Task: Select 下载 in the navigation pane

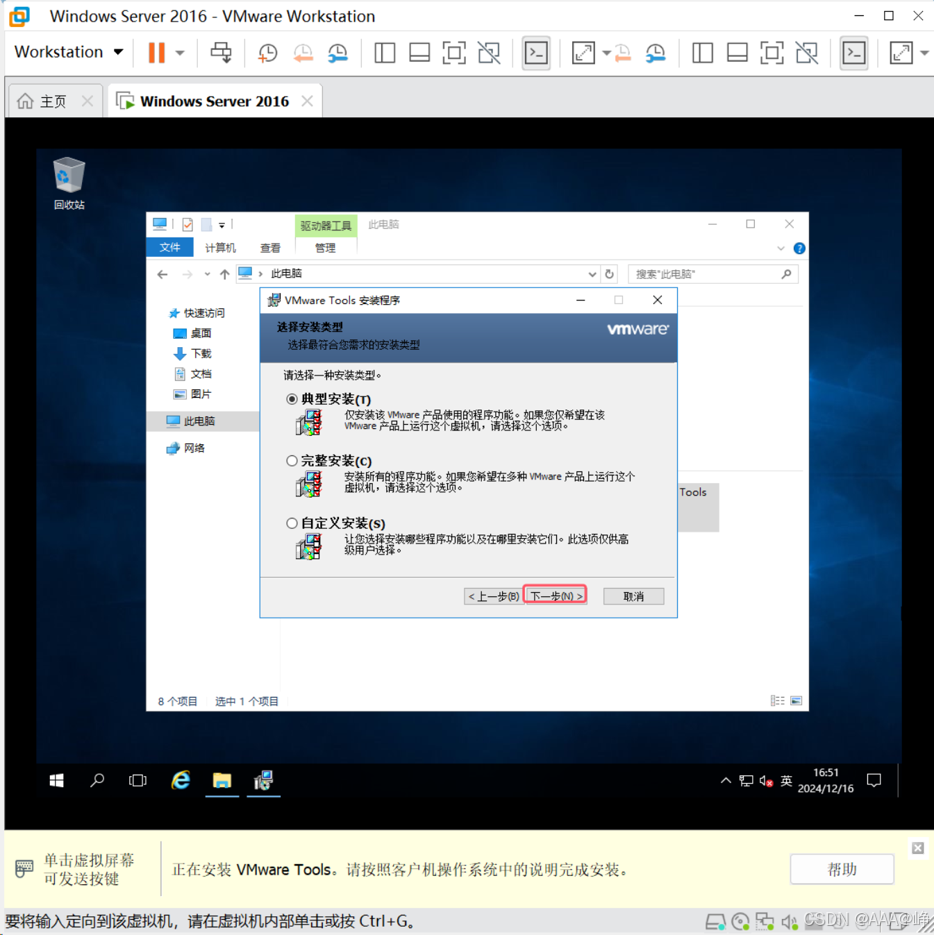Action: point(193,354)
